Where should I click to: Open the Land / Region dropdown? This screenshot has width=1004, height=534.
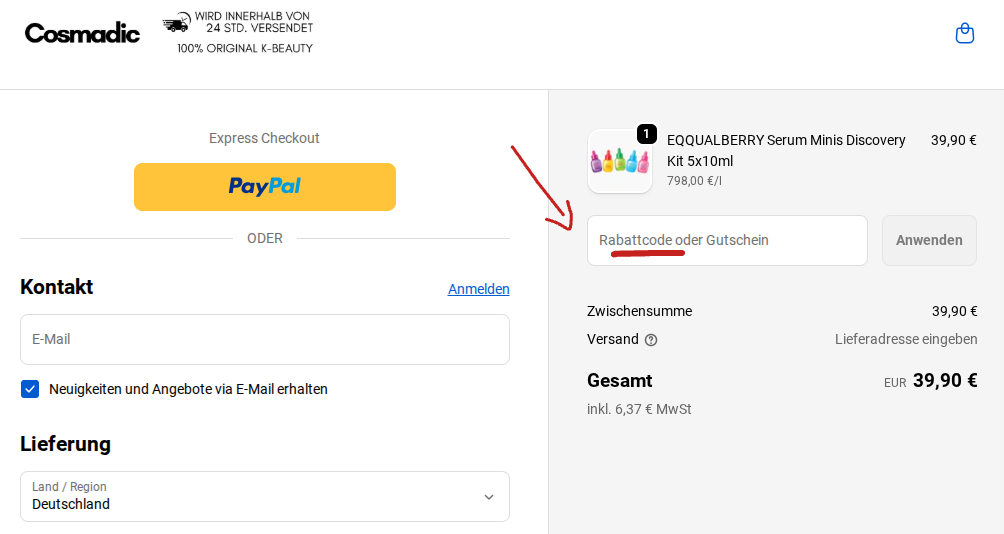(x=265, y=497)
